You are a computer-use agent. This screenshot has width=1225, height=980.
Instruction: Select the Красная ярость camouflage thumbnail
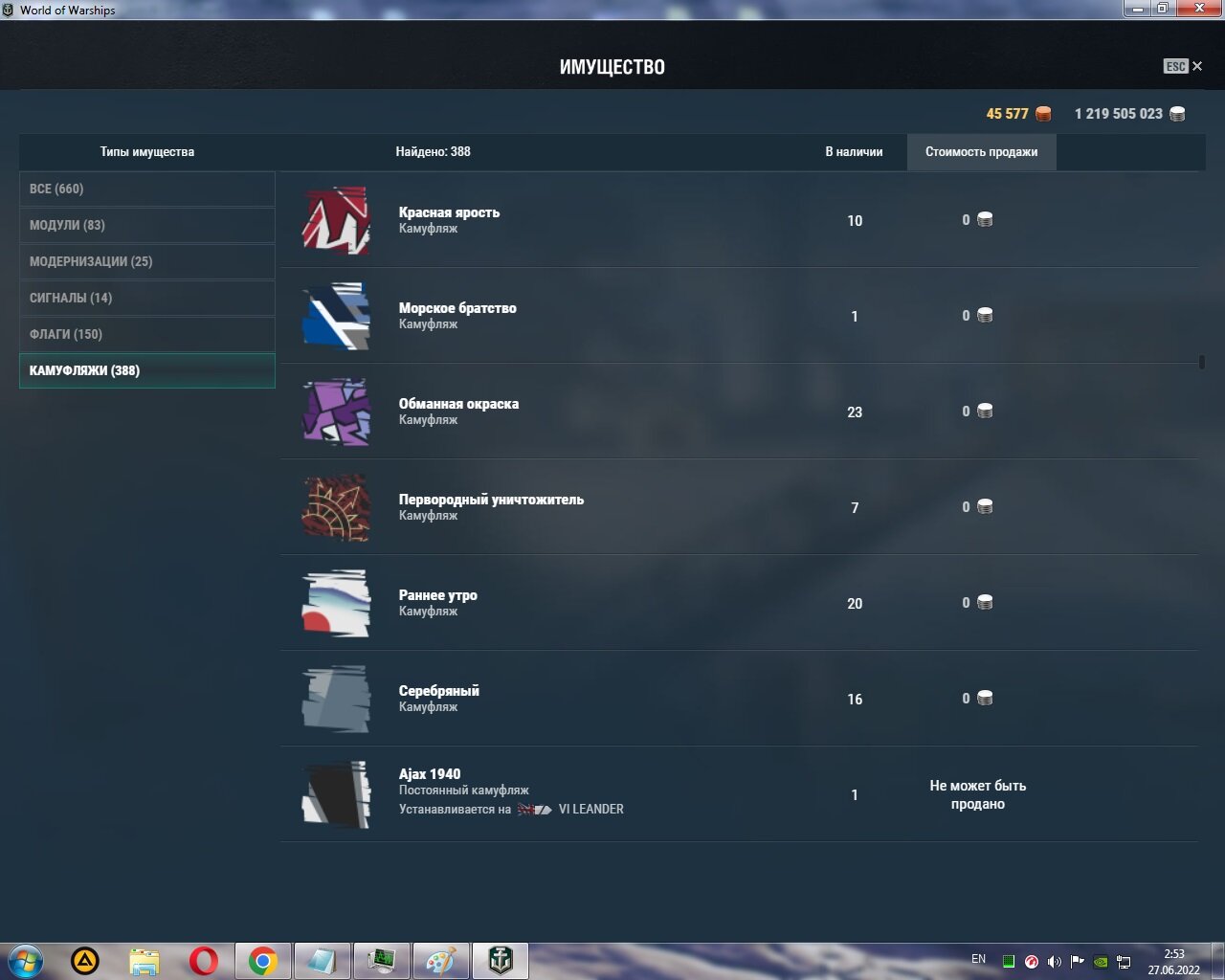[336, 220]
